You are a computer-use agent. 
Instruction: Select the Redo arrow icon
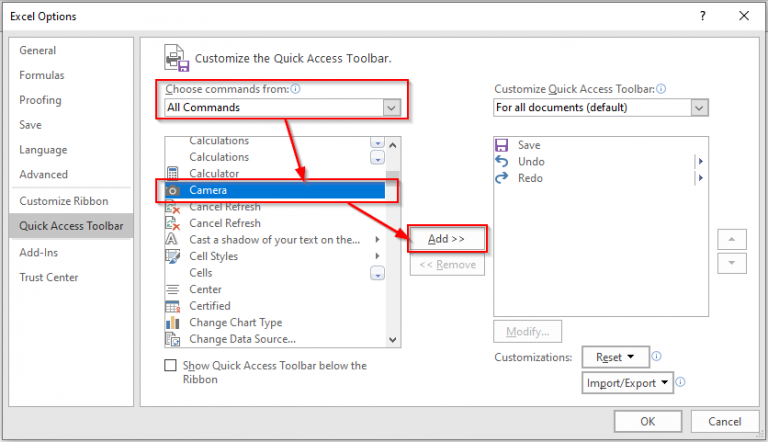[502, 178]
